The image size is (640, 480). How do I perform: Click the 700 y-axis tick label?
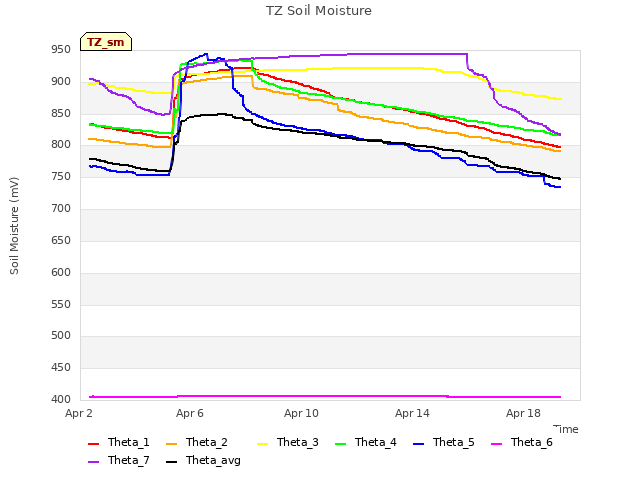pyautogui.click(x=61, y=209)
